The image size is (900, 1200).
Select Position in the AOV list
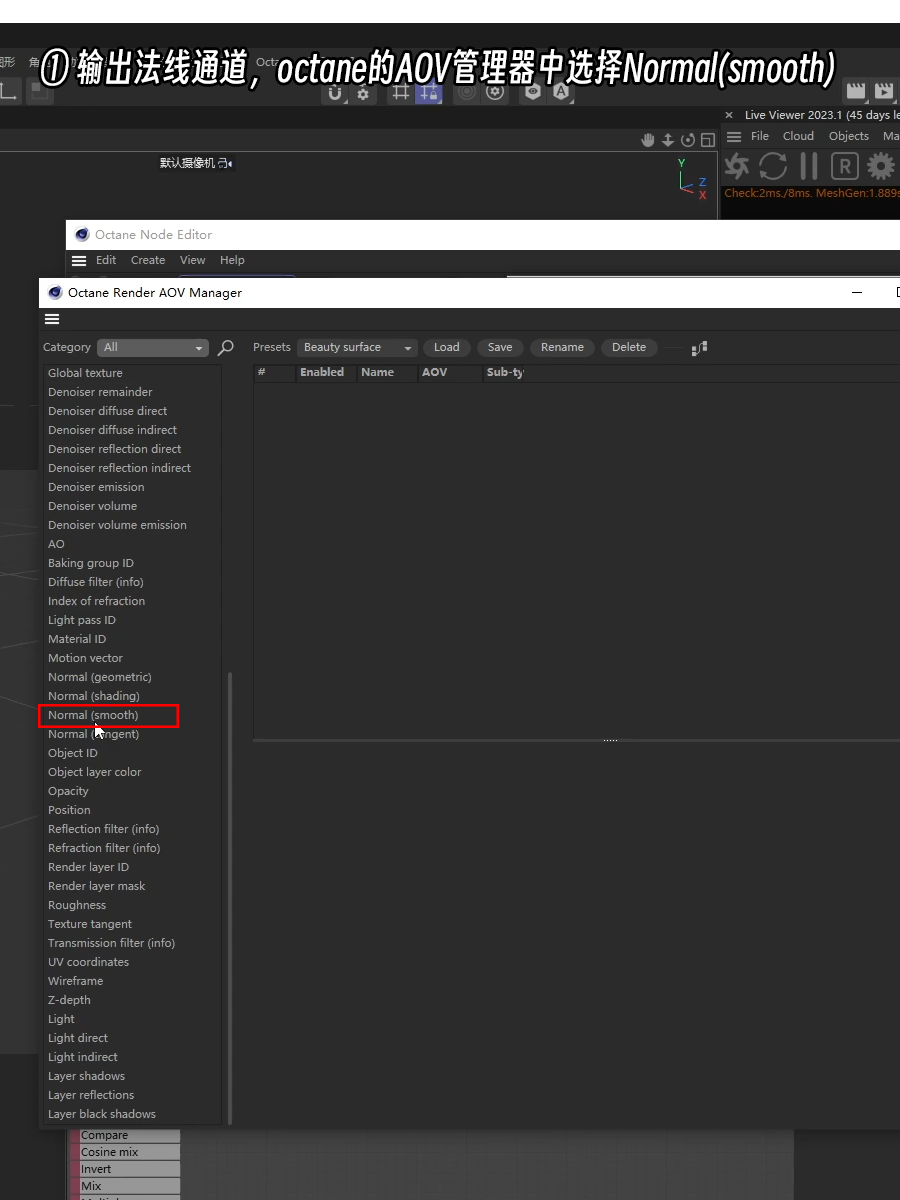(x=69, y=810)
